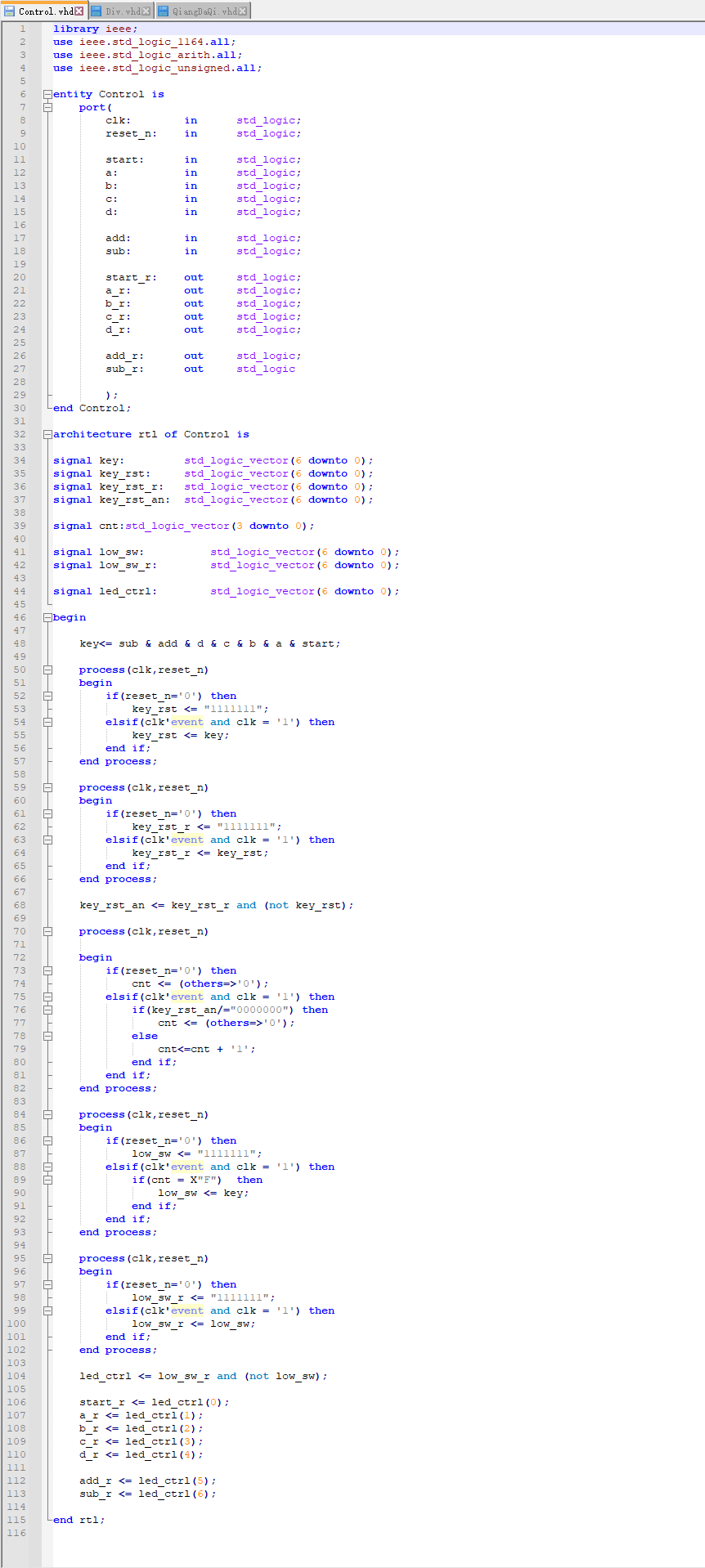Click the save icon on QiangDaQi.vhd tab
The height and width of the screenshot is (1568, 705).
(164, 11)
